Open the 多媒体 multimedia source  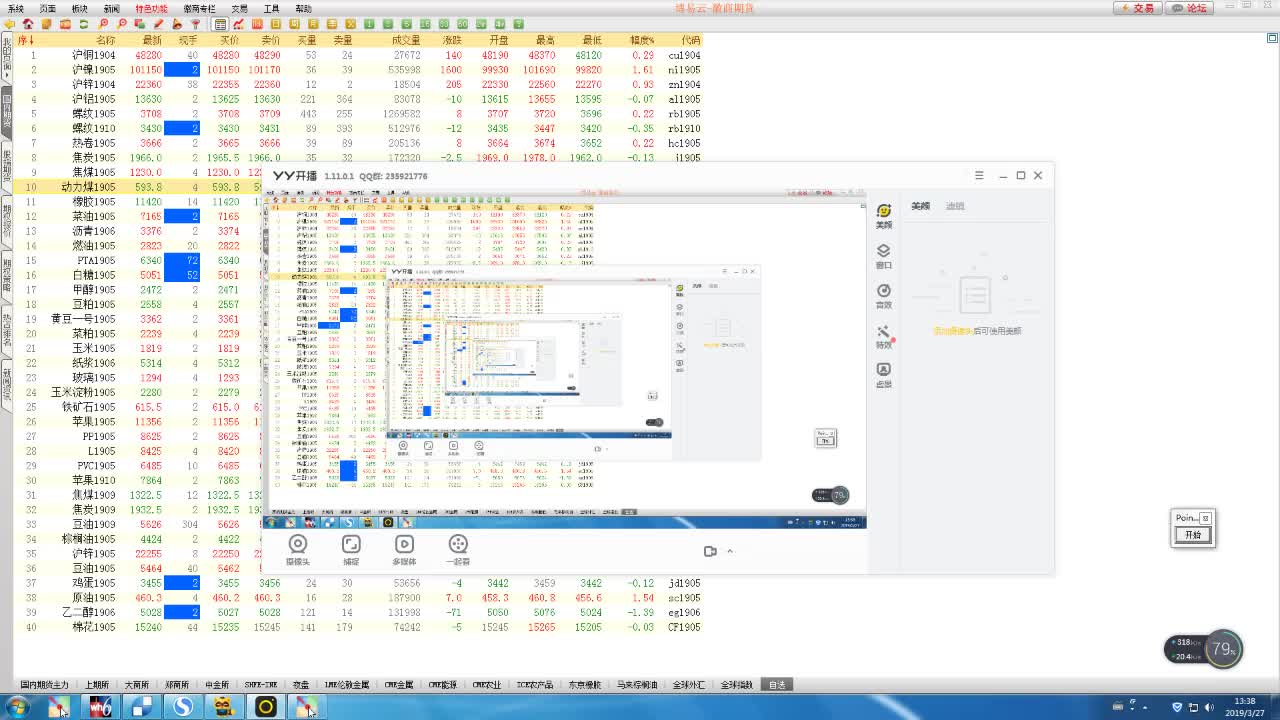tap(404, 550)
